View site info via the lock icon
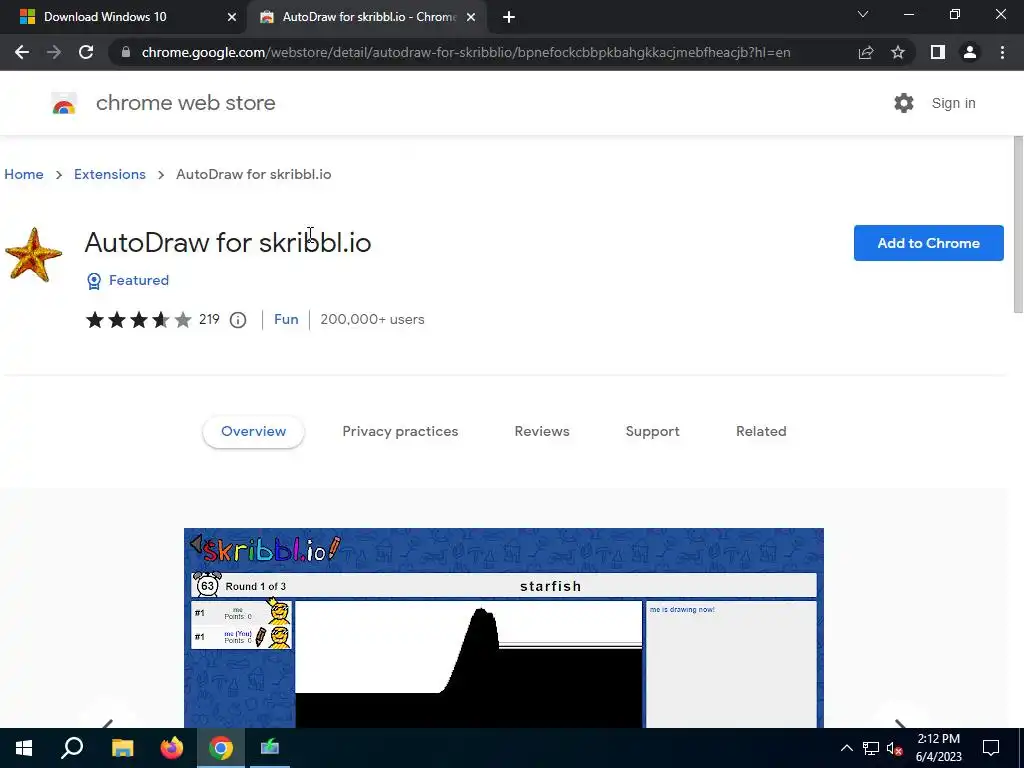Viewport: 1024px width, 768px height. pyautogui.click(x=126, y=52)
